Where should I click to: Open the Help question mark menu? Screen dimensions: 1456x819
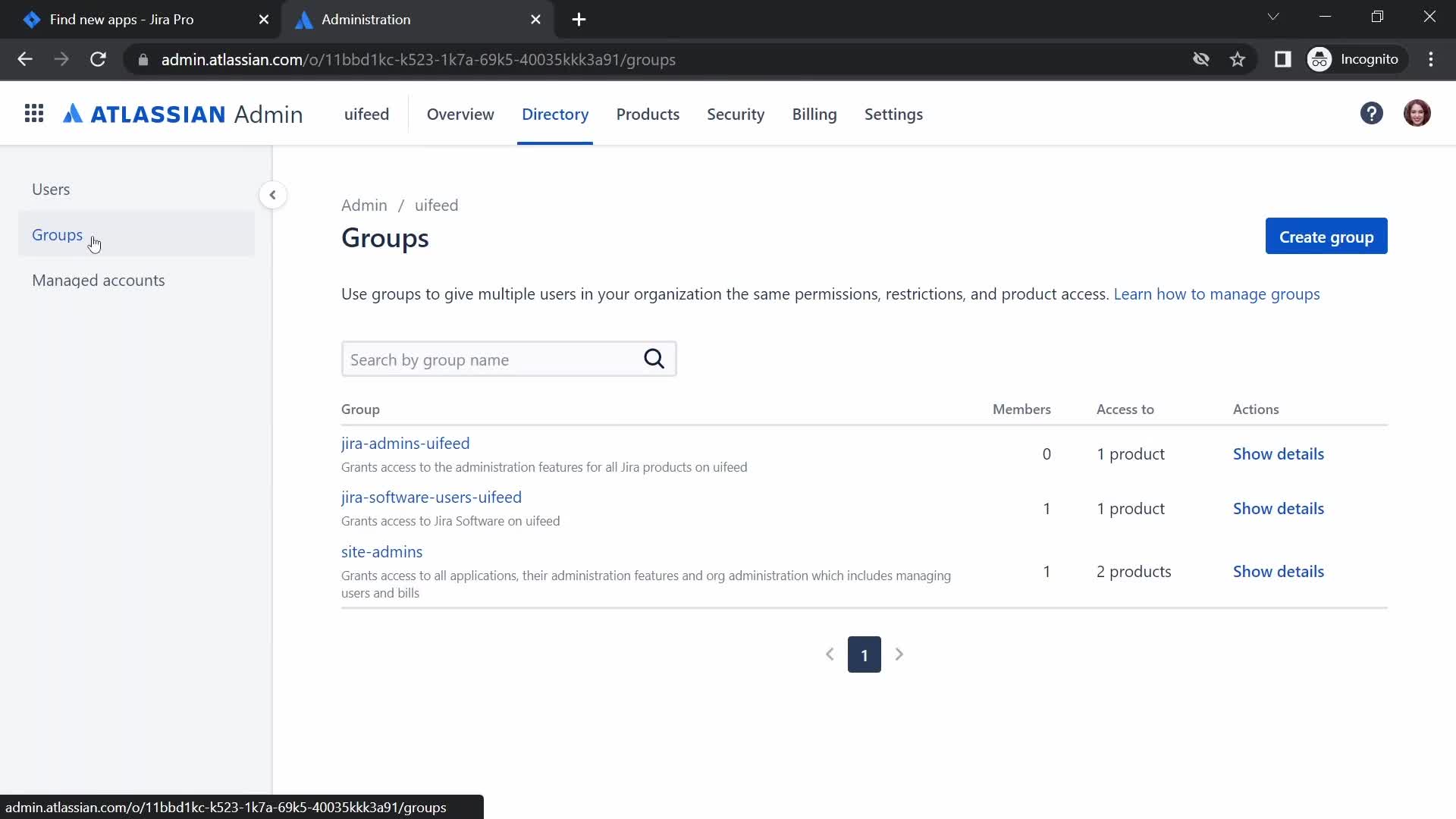pyautogui.click(x=1371, y=114)
